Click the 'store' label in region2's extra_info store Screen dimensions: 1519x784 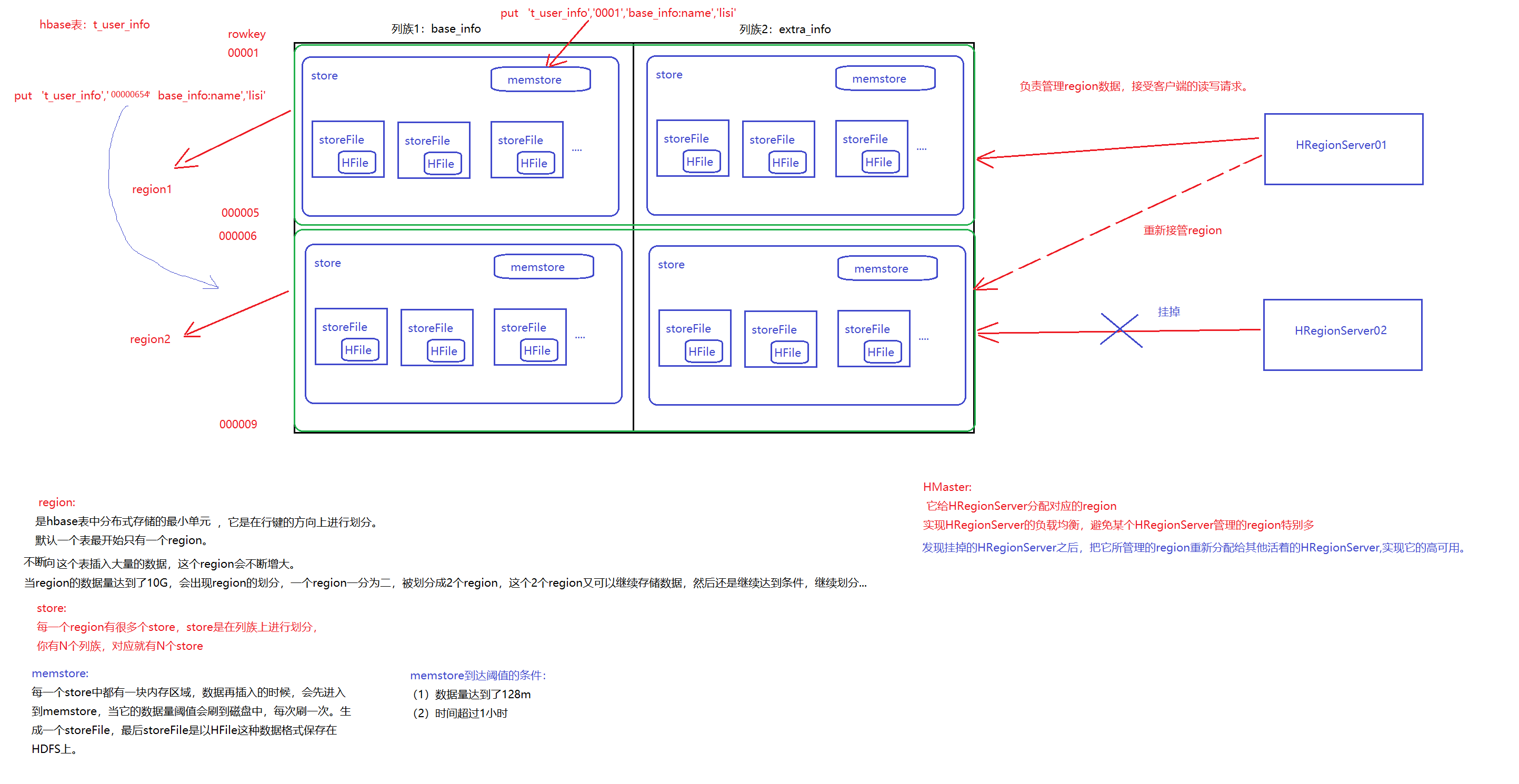point(671,265)
